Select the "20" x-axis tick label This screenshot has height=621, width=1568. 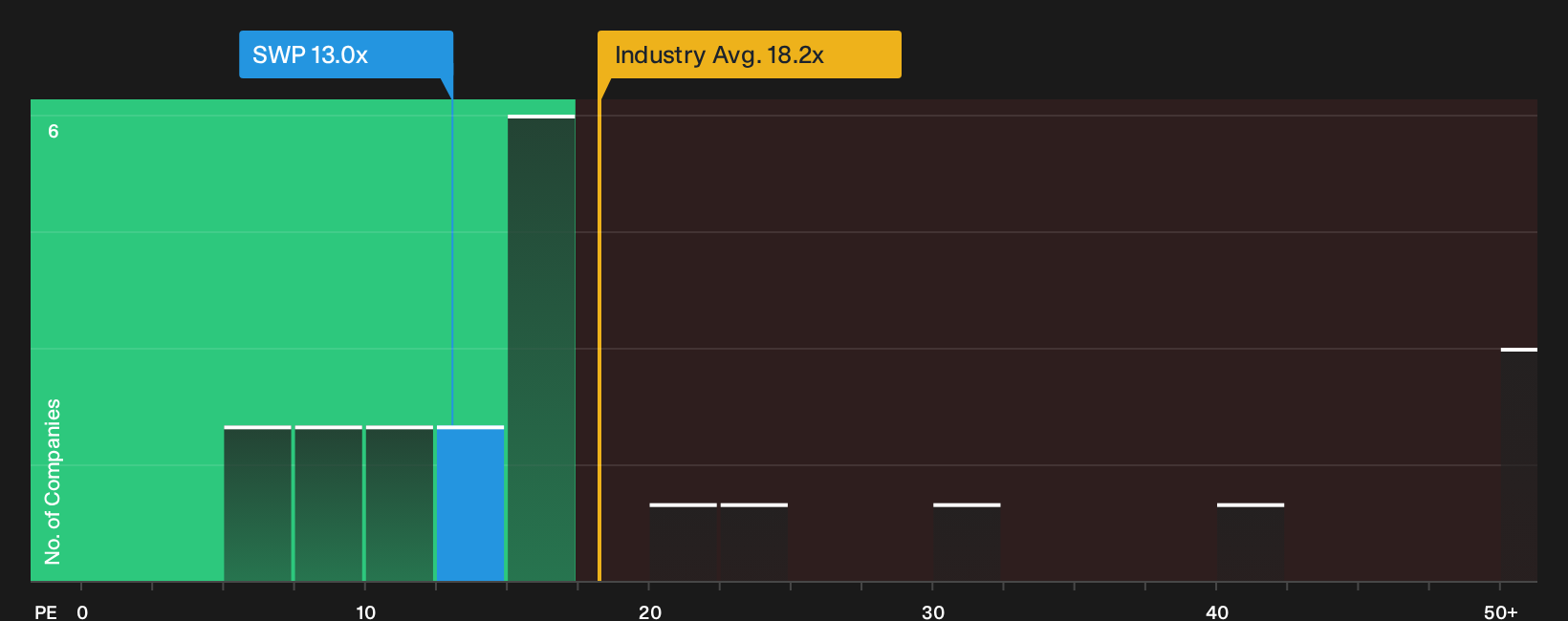650,612
